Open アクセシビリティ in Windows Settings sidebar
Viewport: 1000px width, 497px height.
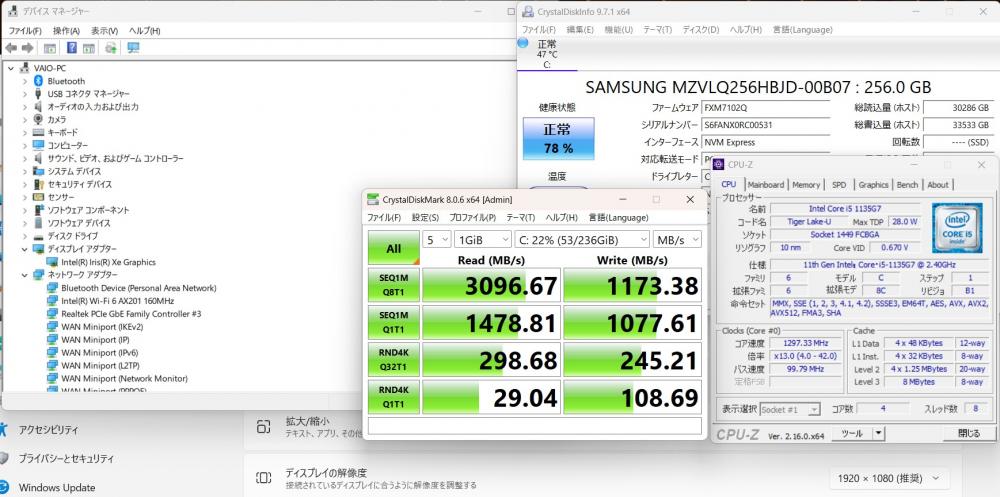48,430
